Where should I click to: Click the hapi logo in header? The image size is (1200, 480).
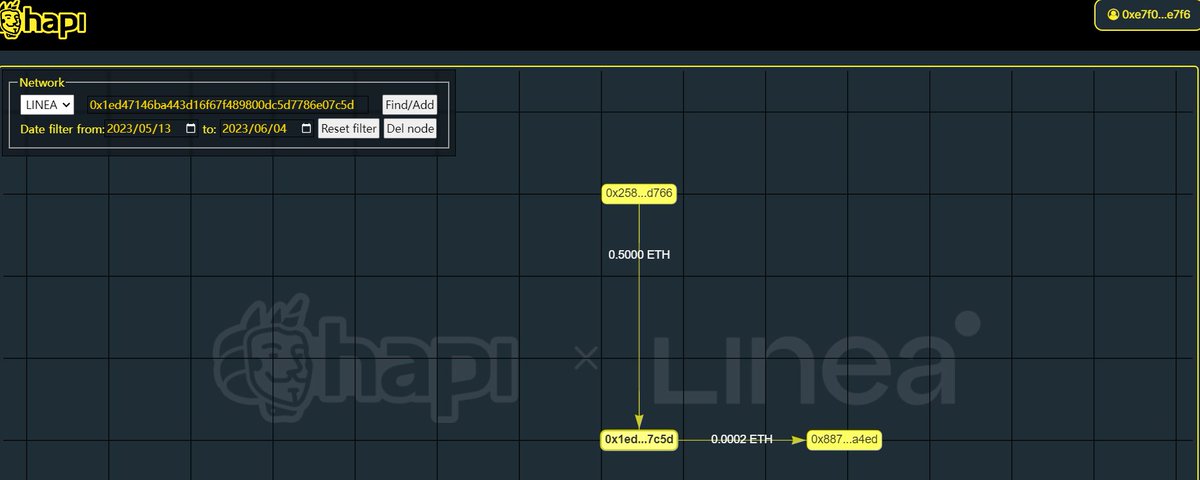click(45, 18)
